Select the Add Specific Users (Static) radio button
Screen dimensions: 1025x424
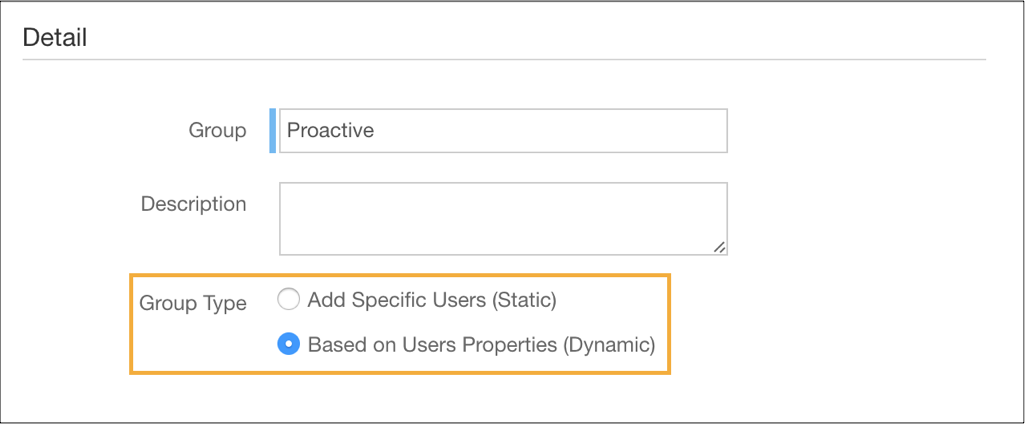(x=288, y=300)
